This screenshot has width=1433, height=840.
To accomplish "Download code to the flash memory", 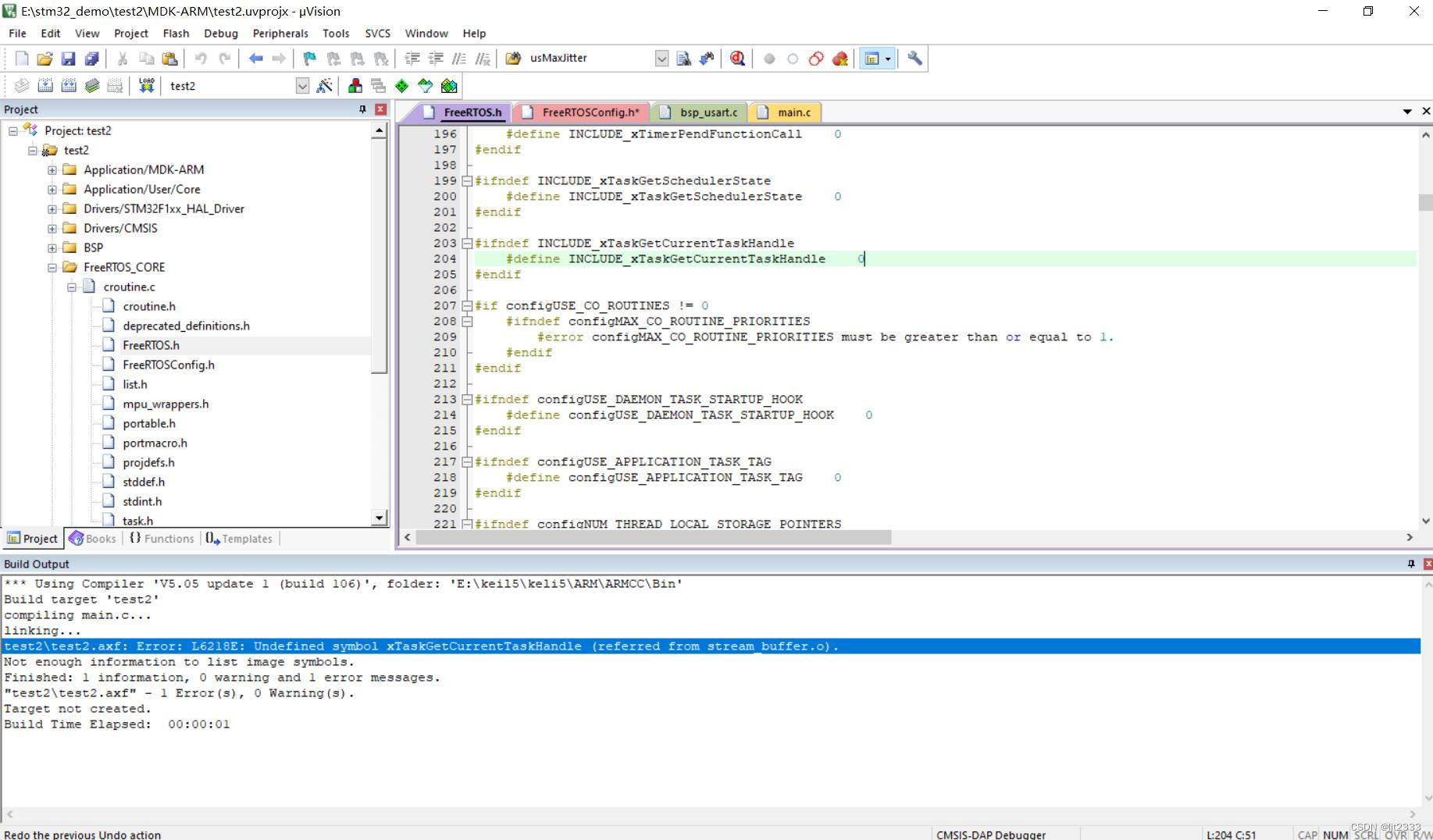I will tap(145, 85).
